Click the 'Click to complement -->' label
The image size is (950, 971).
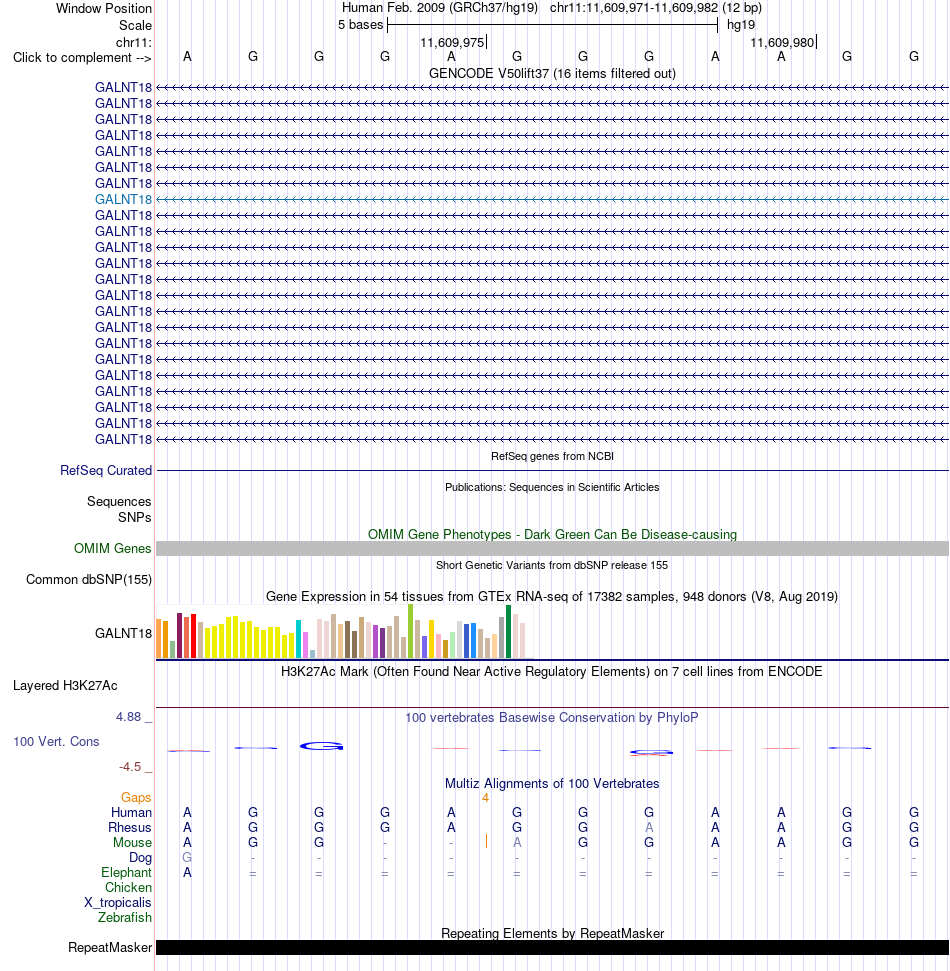coord(82,58)
